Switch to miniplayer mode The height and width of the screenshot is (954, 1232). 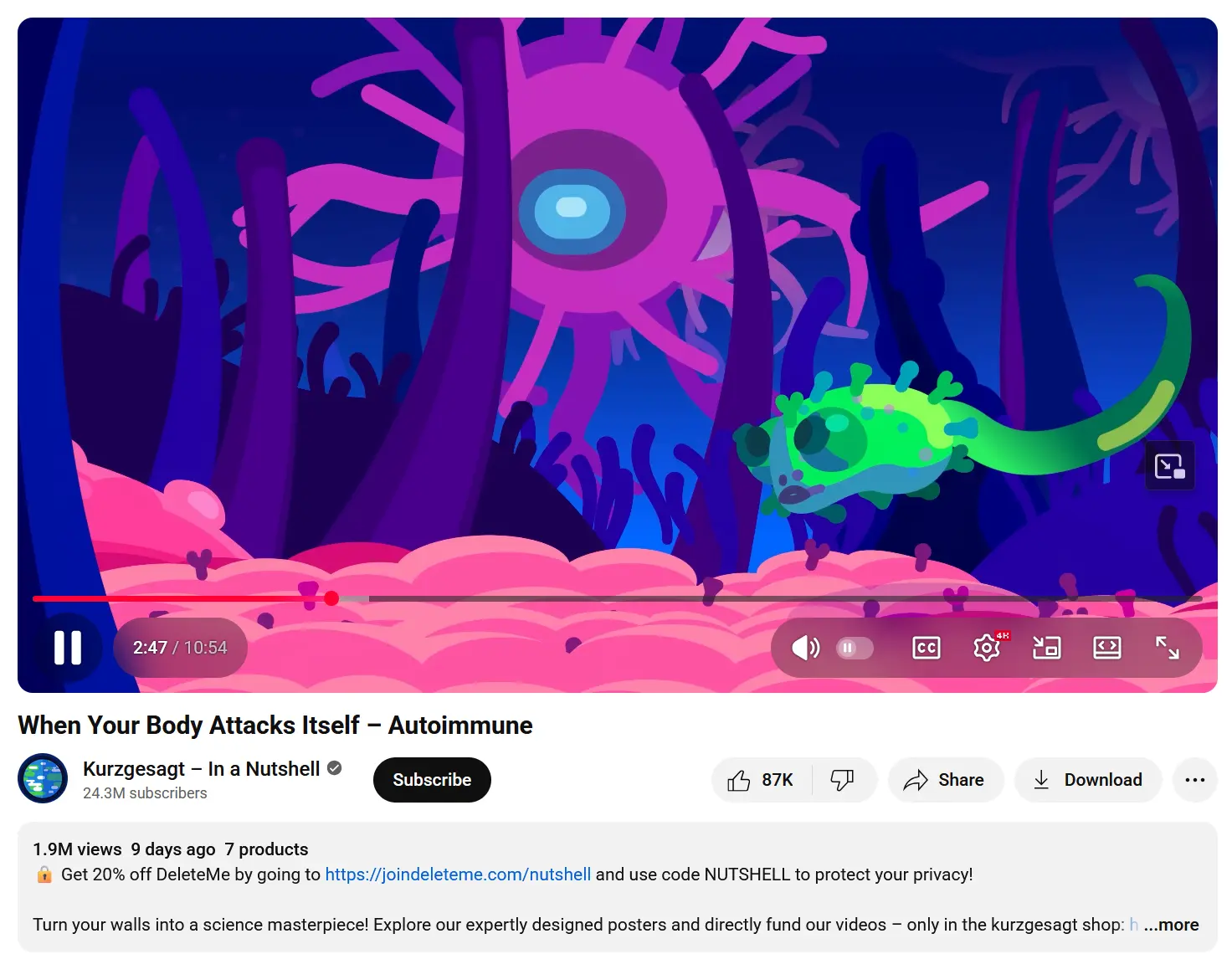point(1047,648)
